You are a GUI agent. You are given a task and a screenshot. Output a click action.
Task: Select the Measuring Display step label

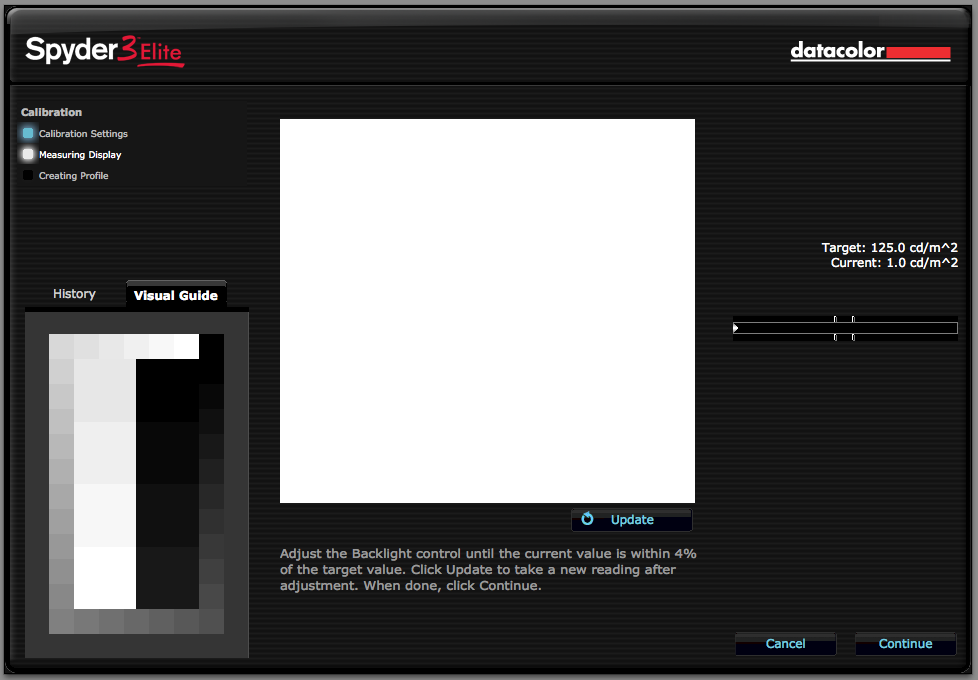[x=80, y=155]
